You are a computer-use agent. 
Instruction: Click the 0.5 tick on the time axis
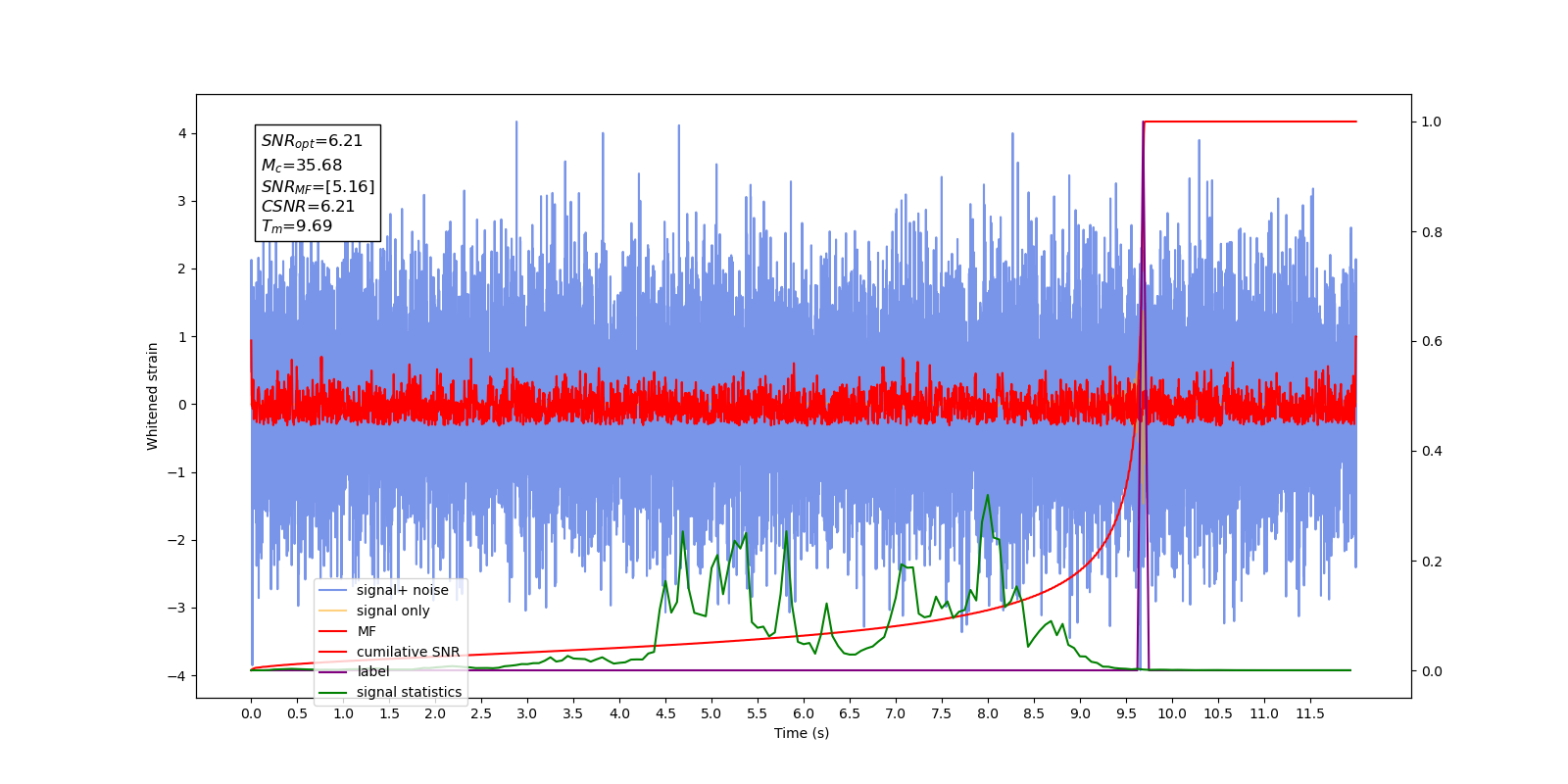pyautogui.click(x=297, y=713)
